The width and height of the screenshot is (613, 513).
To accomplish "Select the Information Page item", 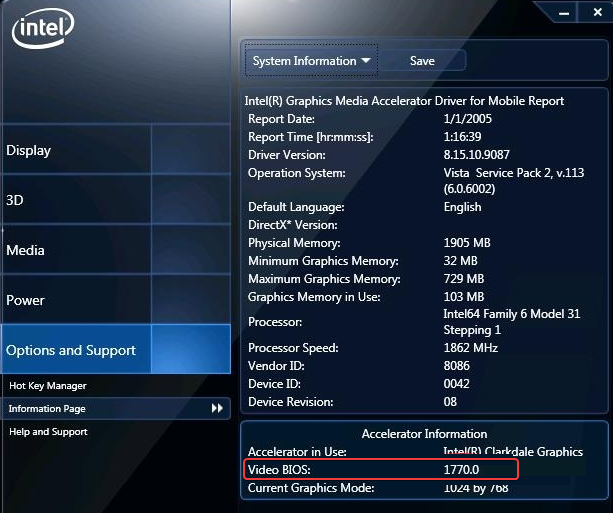I will pyautogui.click(x=116, y=409).
